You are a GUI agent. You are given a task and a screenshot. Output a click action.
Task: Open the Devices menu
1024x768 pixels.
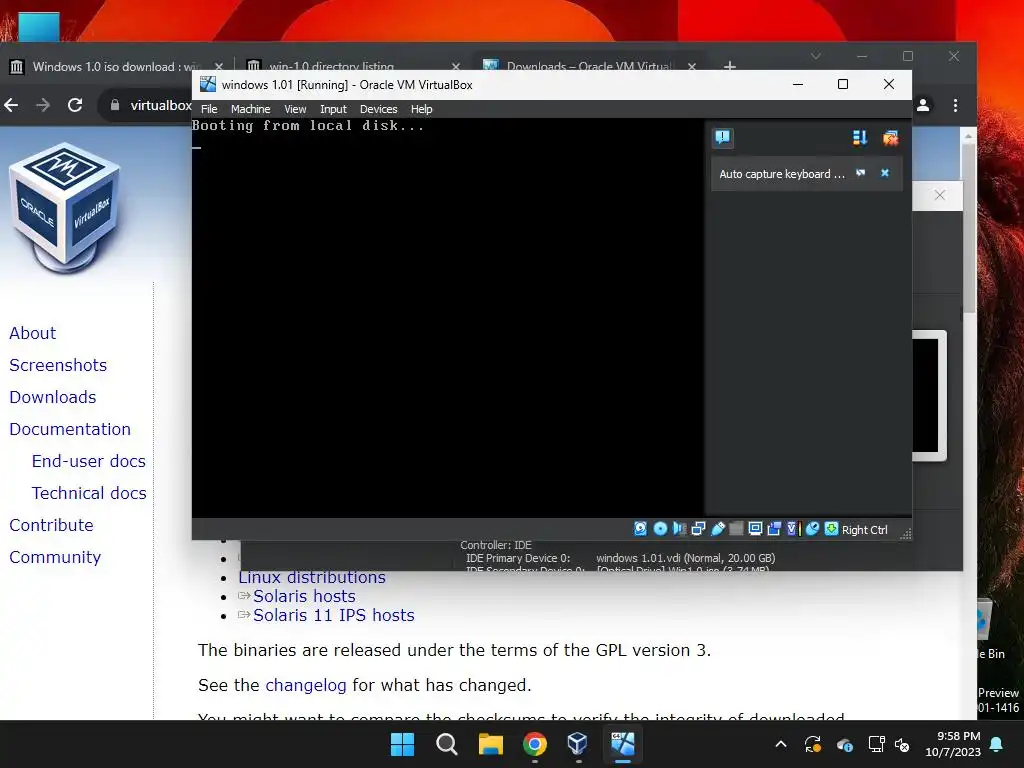point(378,109)
